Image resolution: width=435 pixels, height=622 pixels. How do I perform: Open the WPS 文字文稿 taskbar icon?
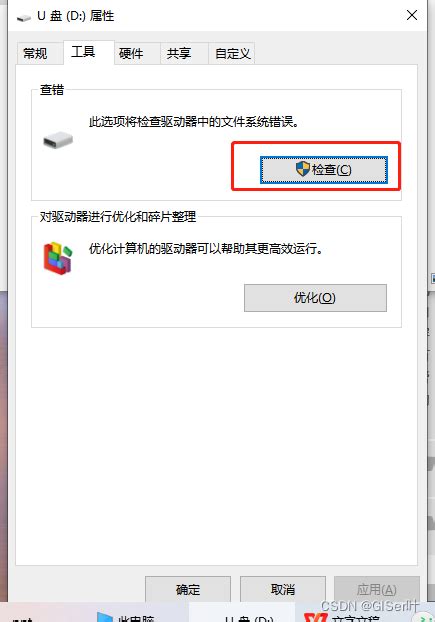[x=316, y=617]
